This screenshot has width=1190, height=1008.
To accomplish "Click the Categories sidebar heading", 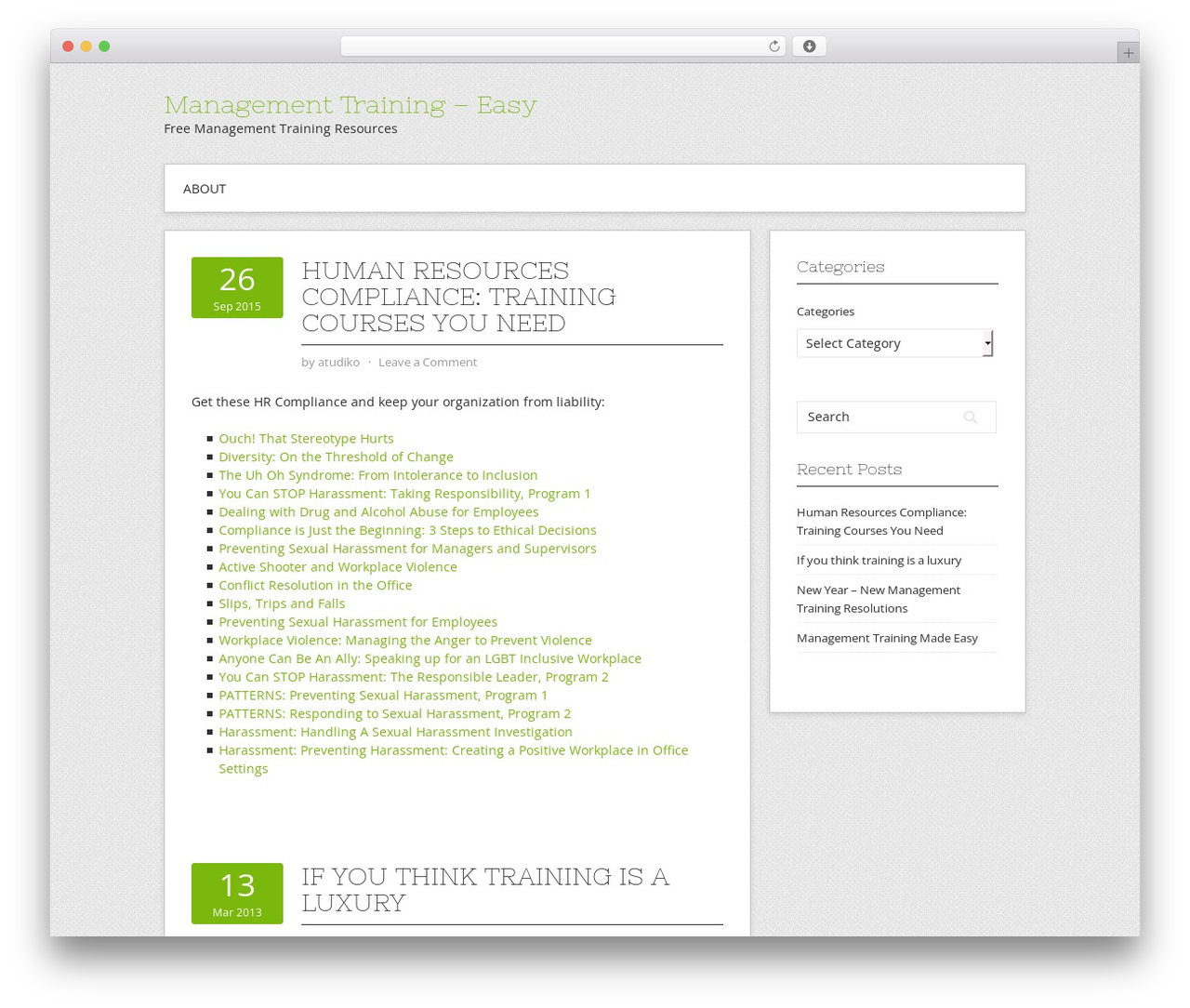I will coord(840,267).
